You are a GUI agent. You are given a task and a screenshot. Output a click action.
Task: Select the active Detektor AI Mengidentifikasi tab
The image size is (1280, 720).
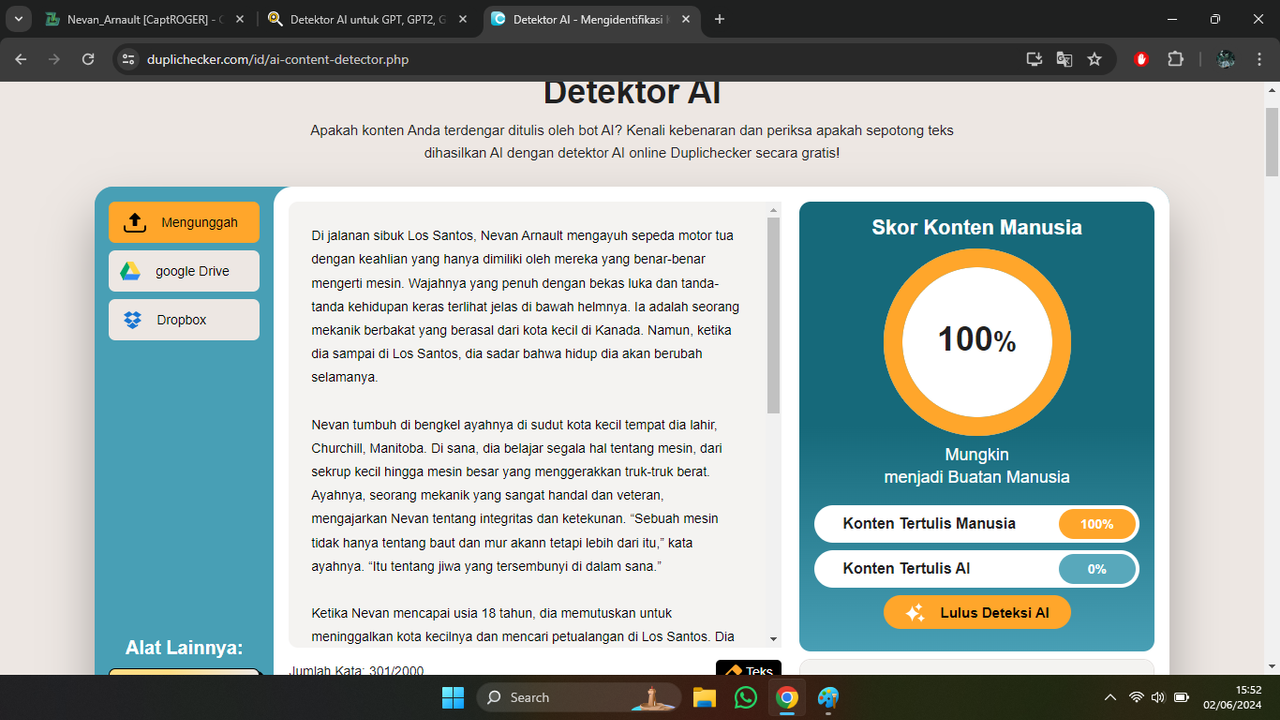pyautogui.click(x=591, y=19)
